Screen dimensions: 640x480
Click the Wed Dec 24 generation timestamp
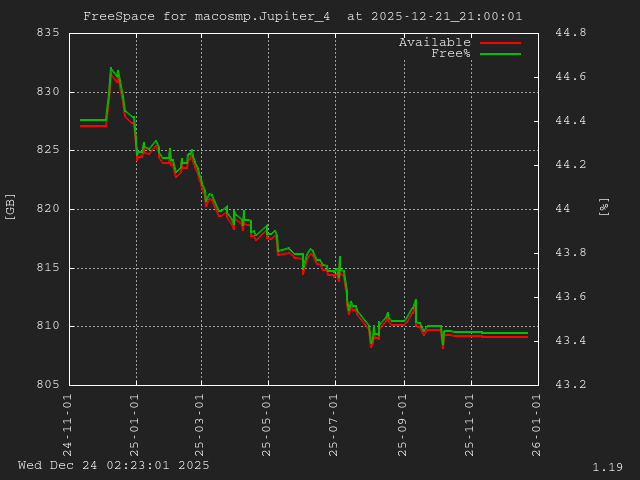pos(114,465)
